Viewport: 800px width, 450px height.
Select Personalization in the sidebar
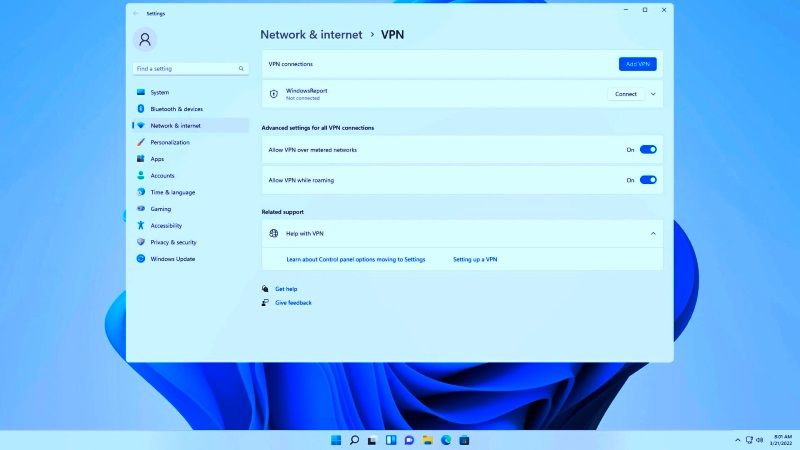pyautogui.click(x=191, y=142)
